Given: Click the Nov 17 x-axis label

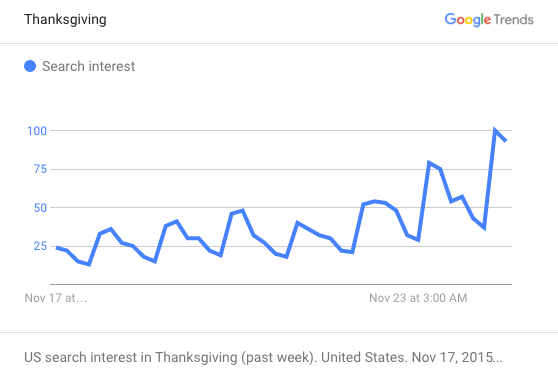Looking at the screenshot, I should click(56, 298).
